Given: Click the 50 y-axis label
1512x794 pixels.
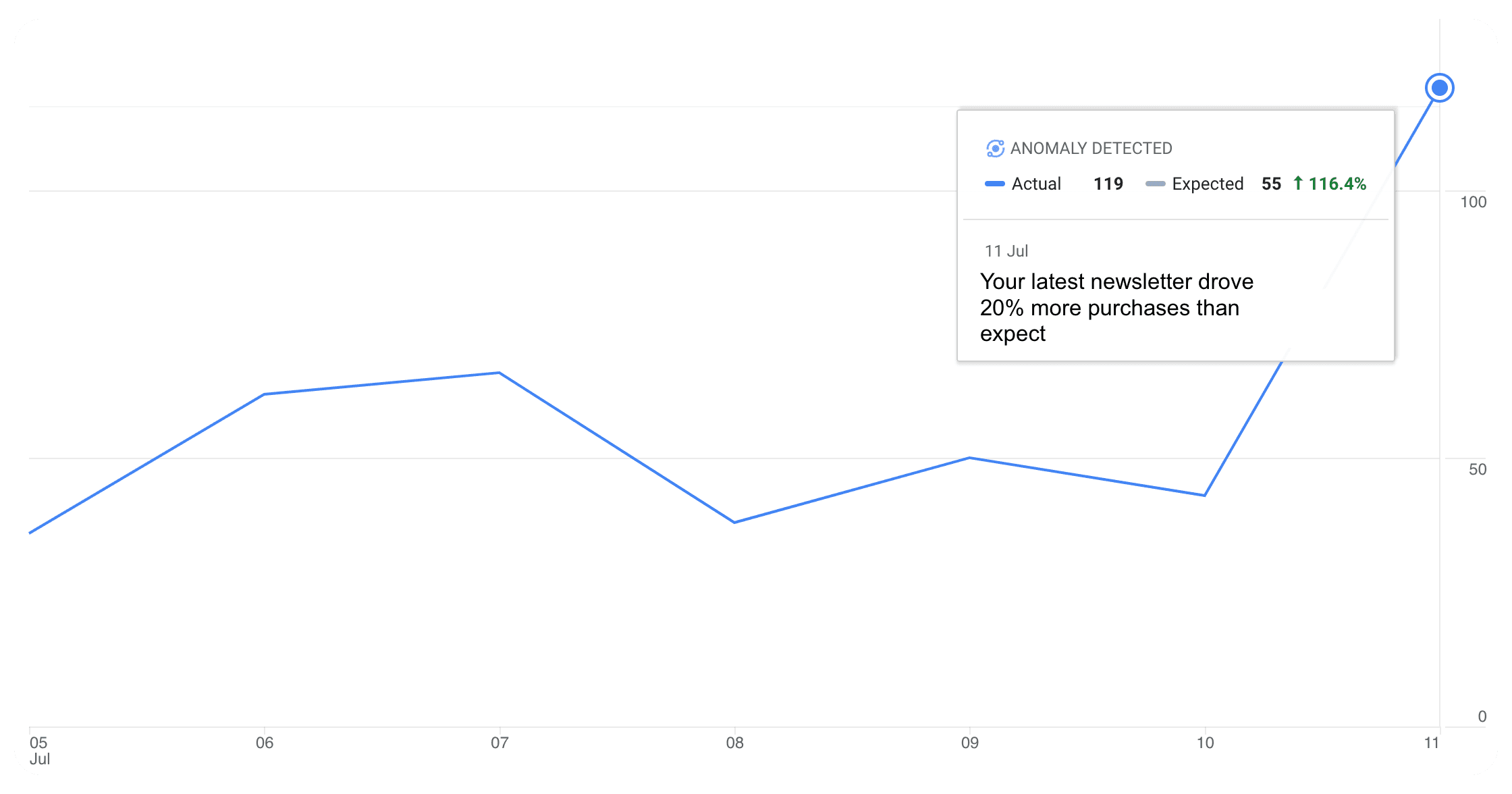Looking at the screenshot, I should [1478, 469].
